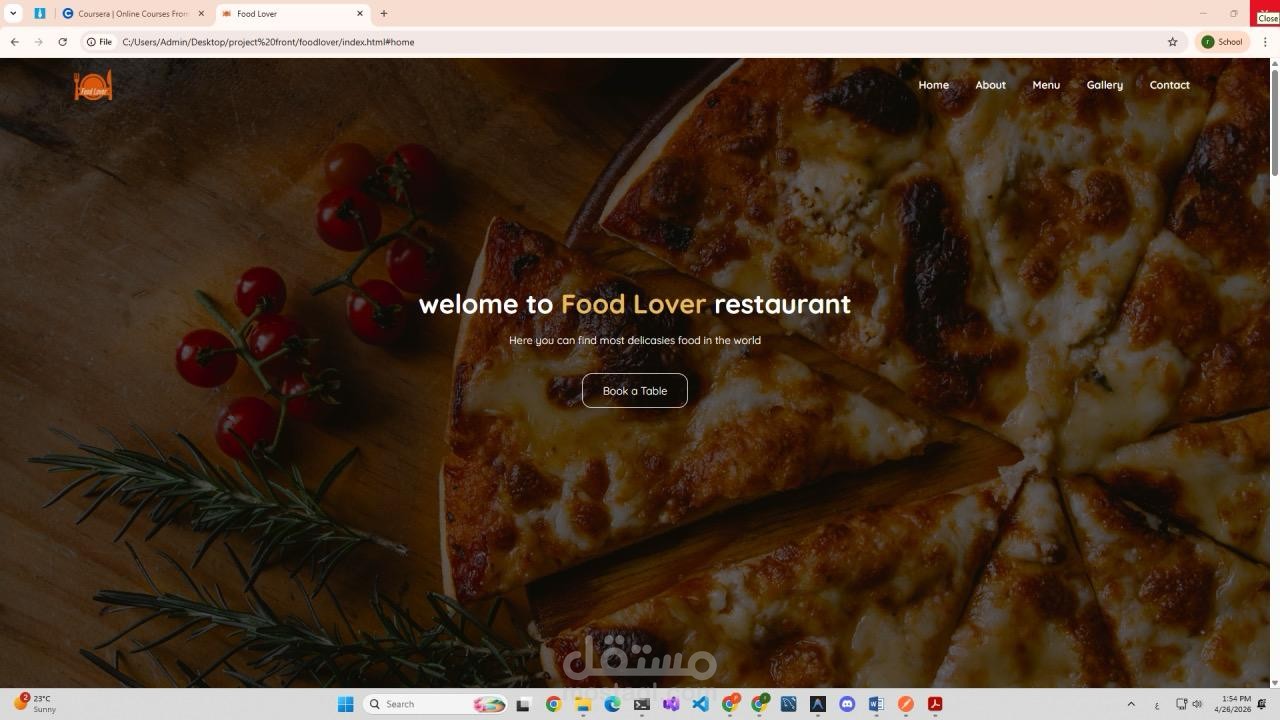
Task: Reload the current page
Action: [x=62, y=42]
